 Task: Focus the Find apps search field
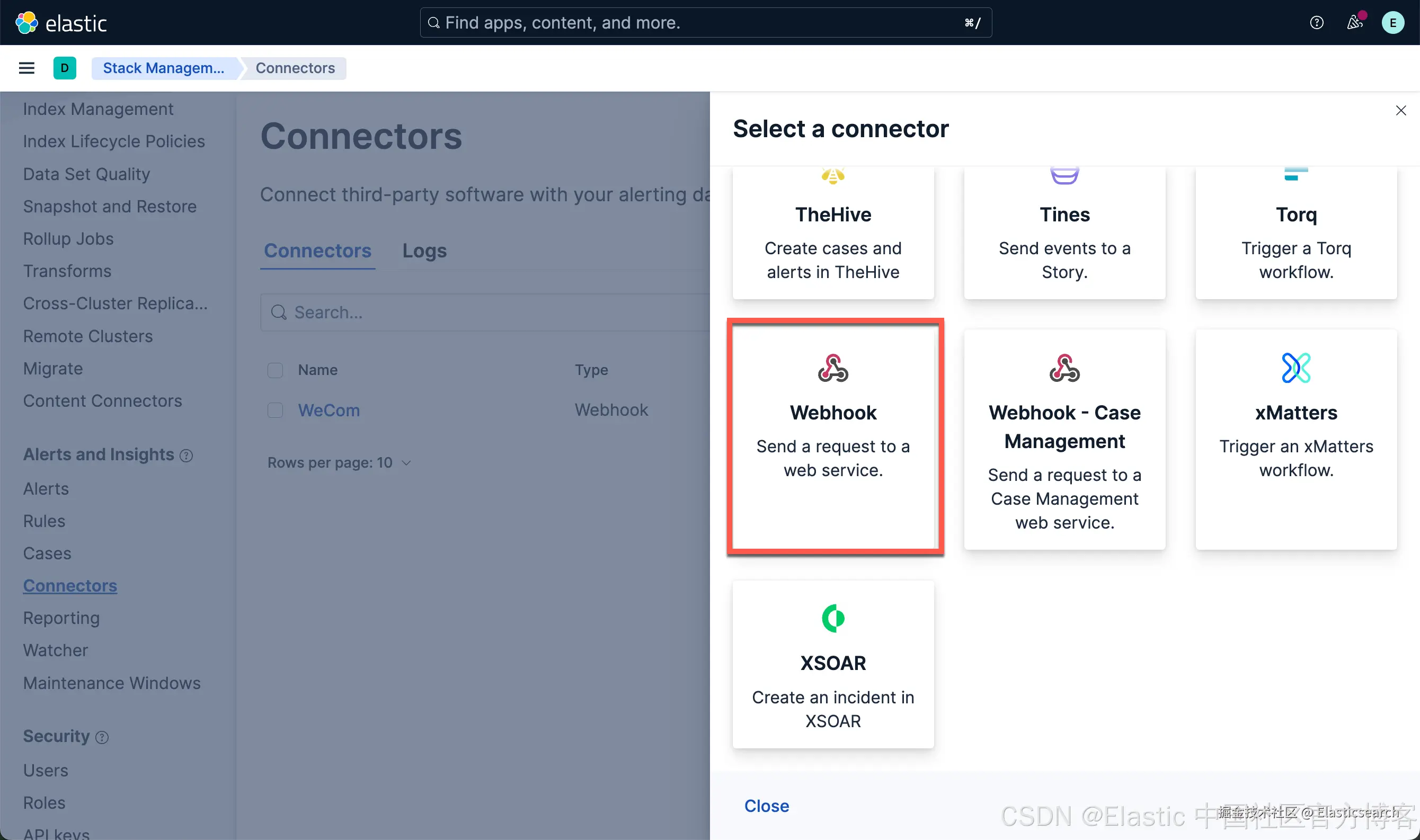705,23
